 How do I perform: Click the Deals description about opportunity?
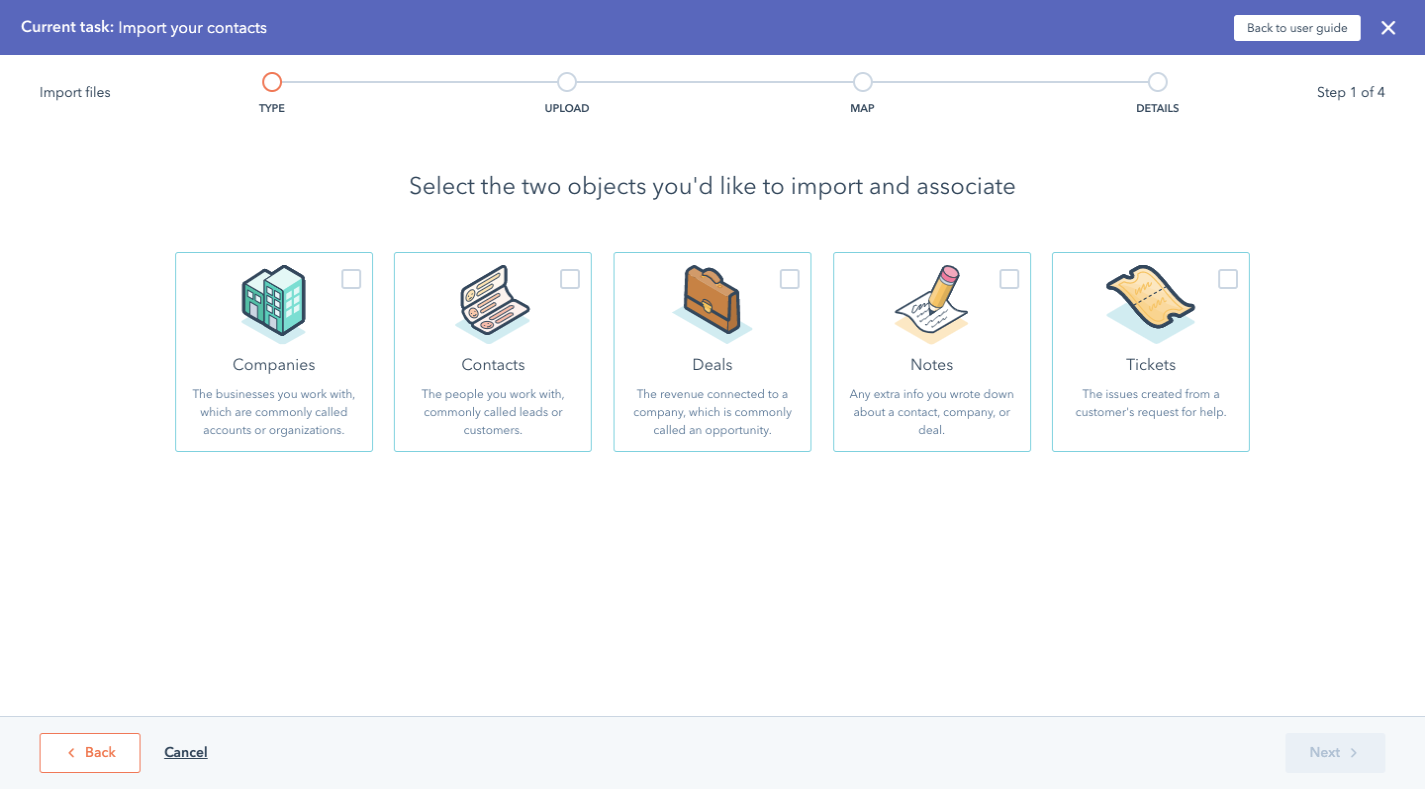coord(712,412)
